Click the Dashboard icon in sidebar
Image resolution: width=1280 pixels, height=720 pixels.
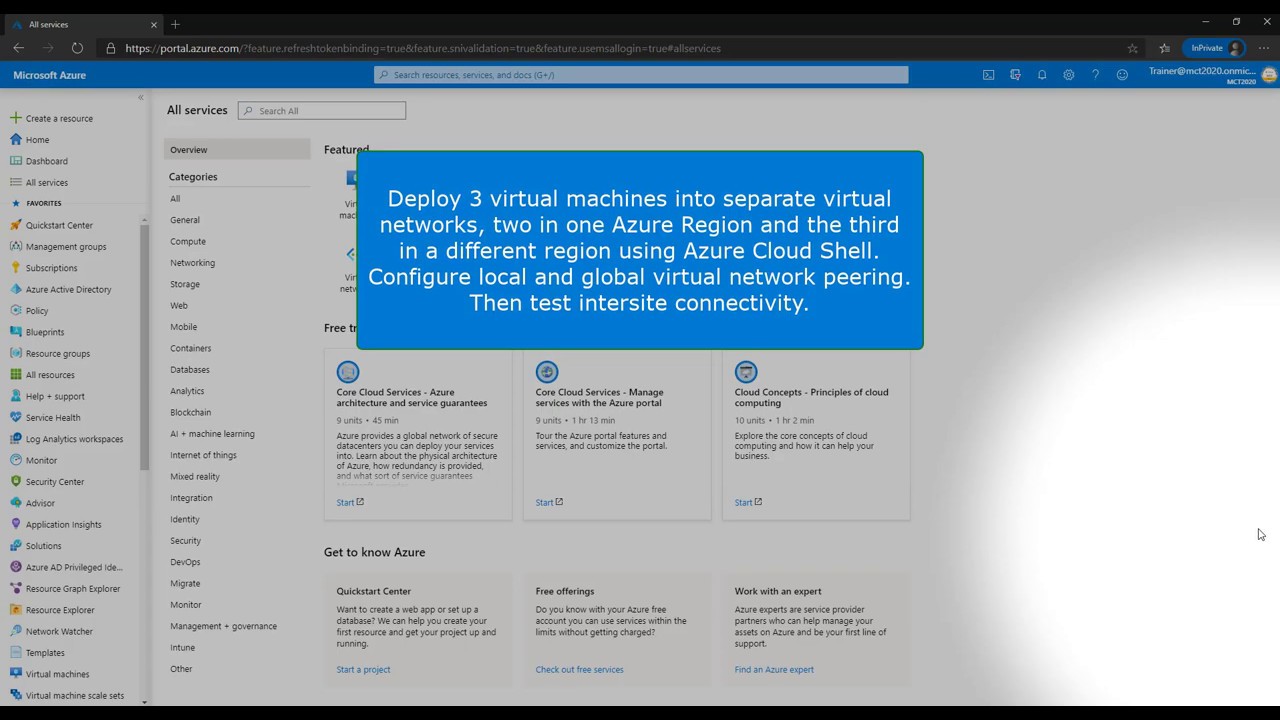click(15, 161)
